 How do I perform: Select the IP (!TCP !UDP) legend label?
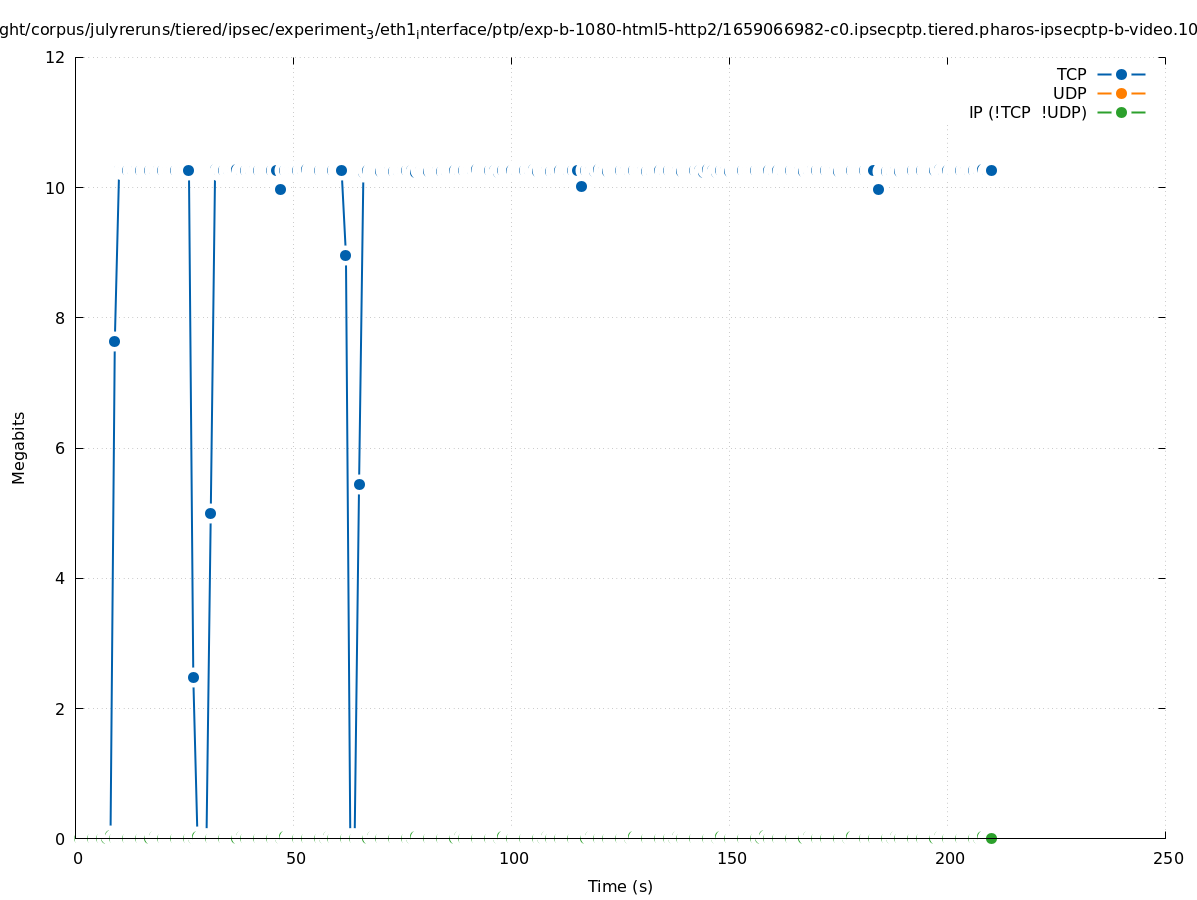pos(1027,112)
